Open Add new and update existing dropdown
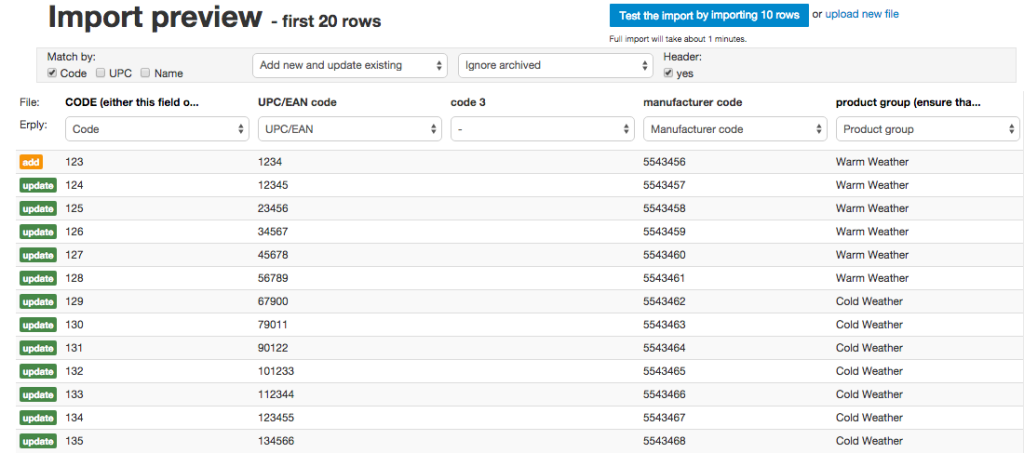 pos(350,65)
